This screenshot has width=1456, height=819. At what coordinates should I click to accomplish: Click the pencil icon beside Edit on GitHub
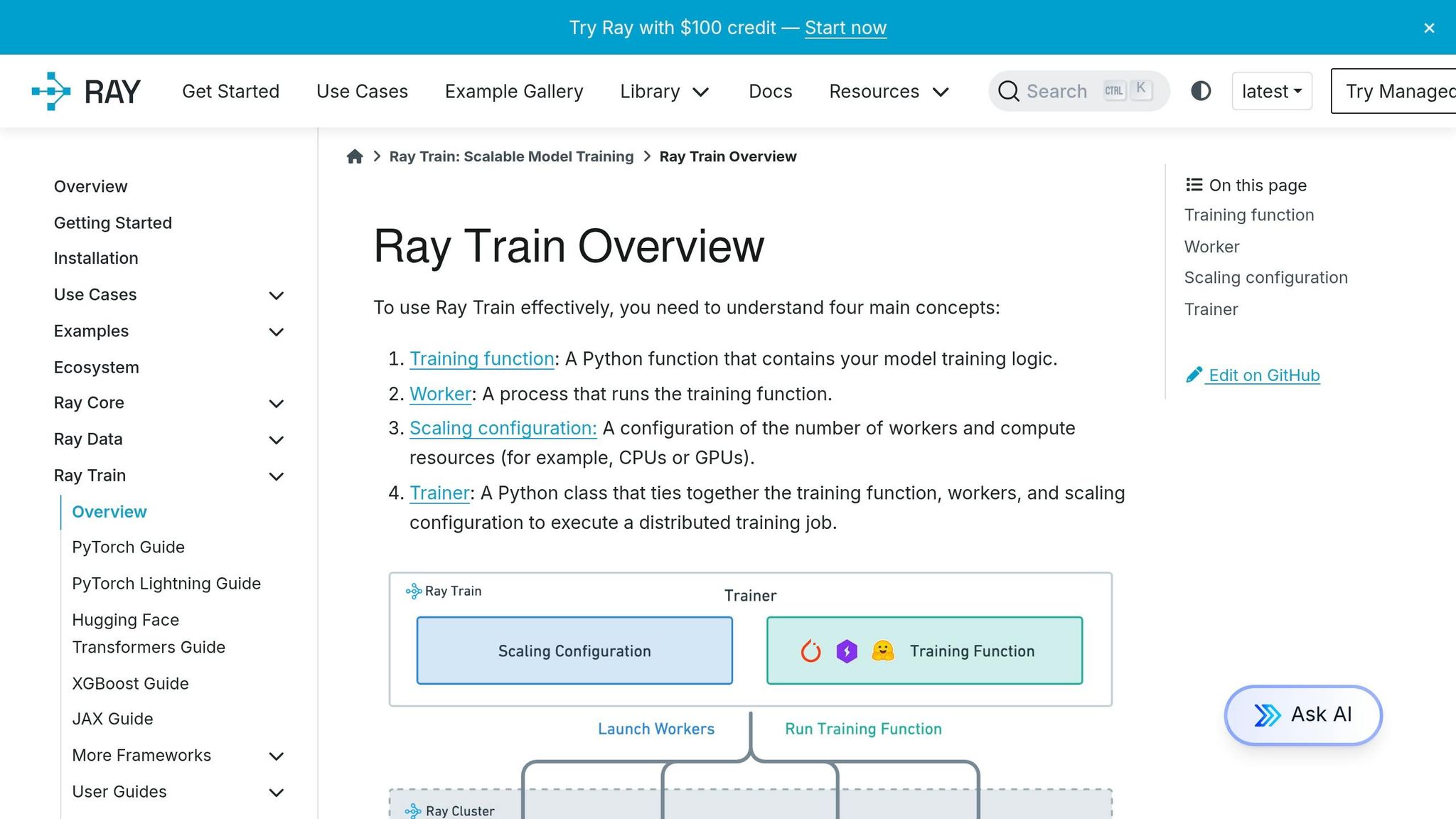tap(1194, 375)
